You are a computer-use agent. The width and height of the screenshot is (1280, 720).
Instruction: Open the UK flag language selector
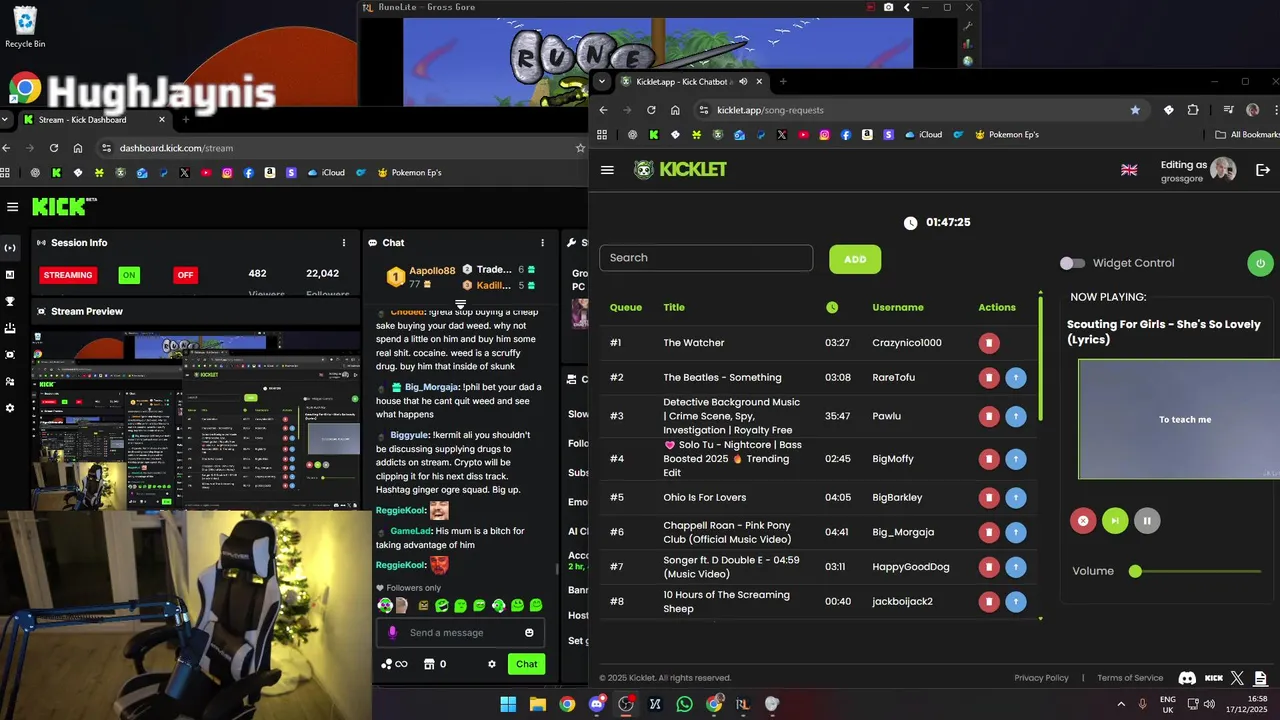[1129, 170]
